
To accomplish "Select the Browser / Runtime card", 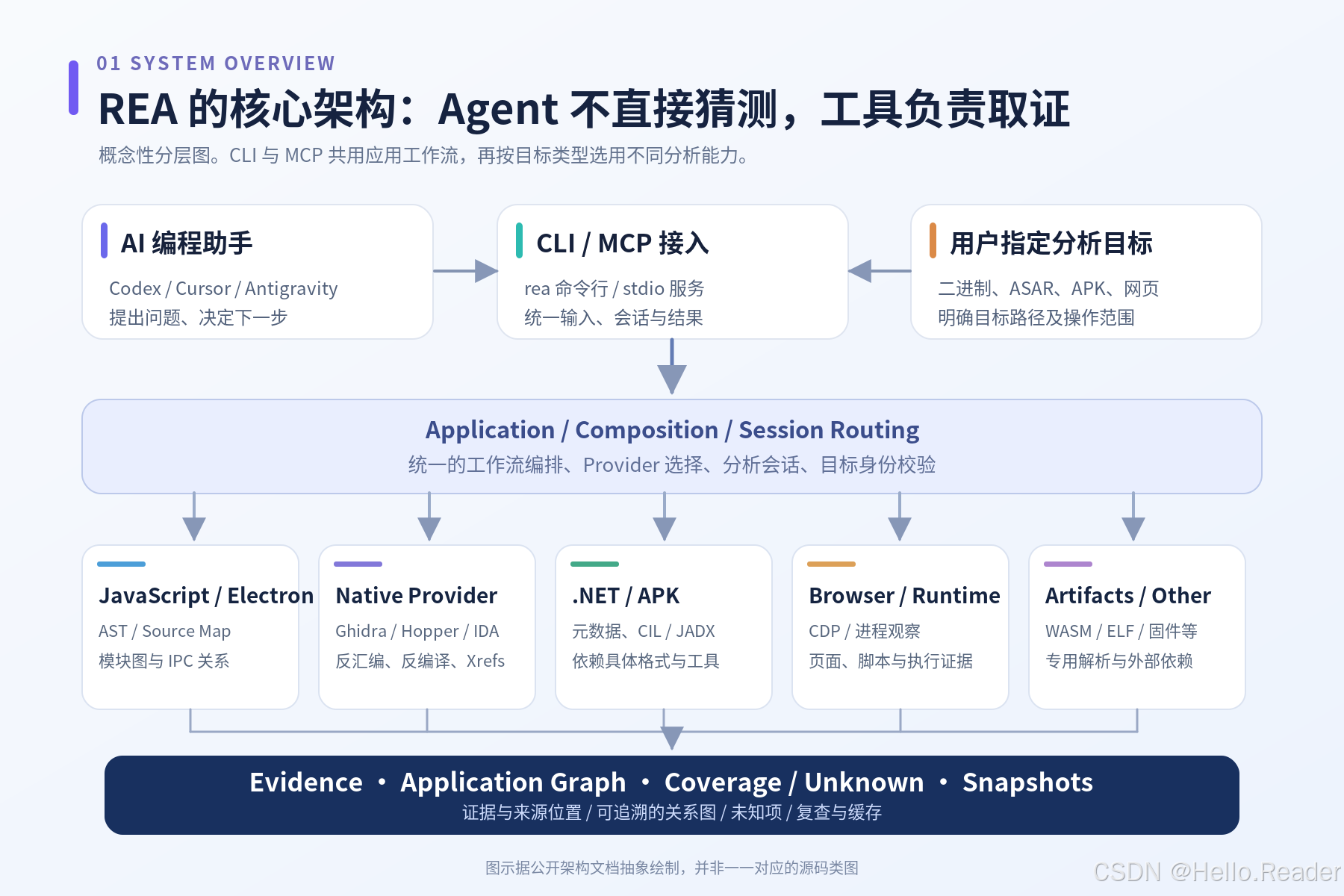I will tap(900, 627).
